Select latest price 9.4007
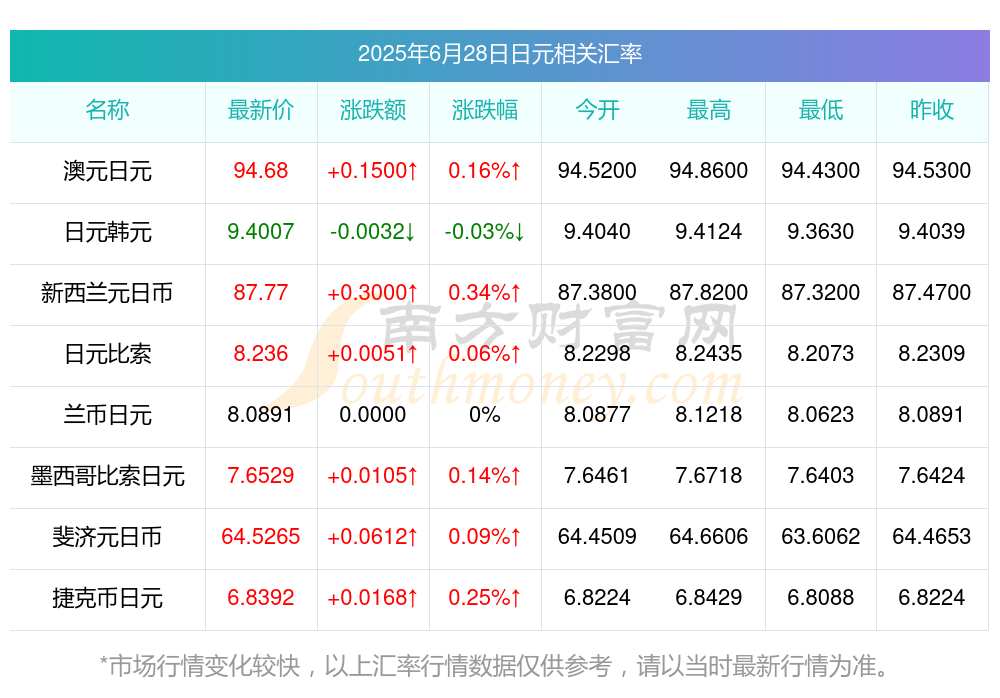Viewport: 1000px width, 698px height. 261,232
